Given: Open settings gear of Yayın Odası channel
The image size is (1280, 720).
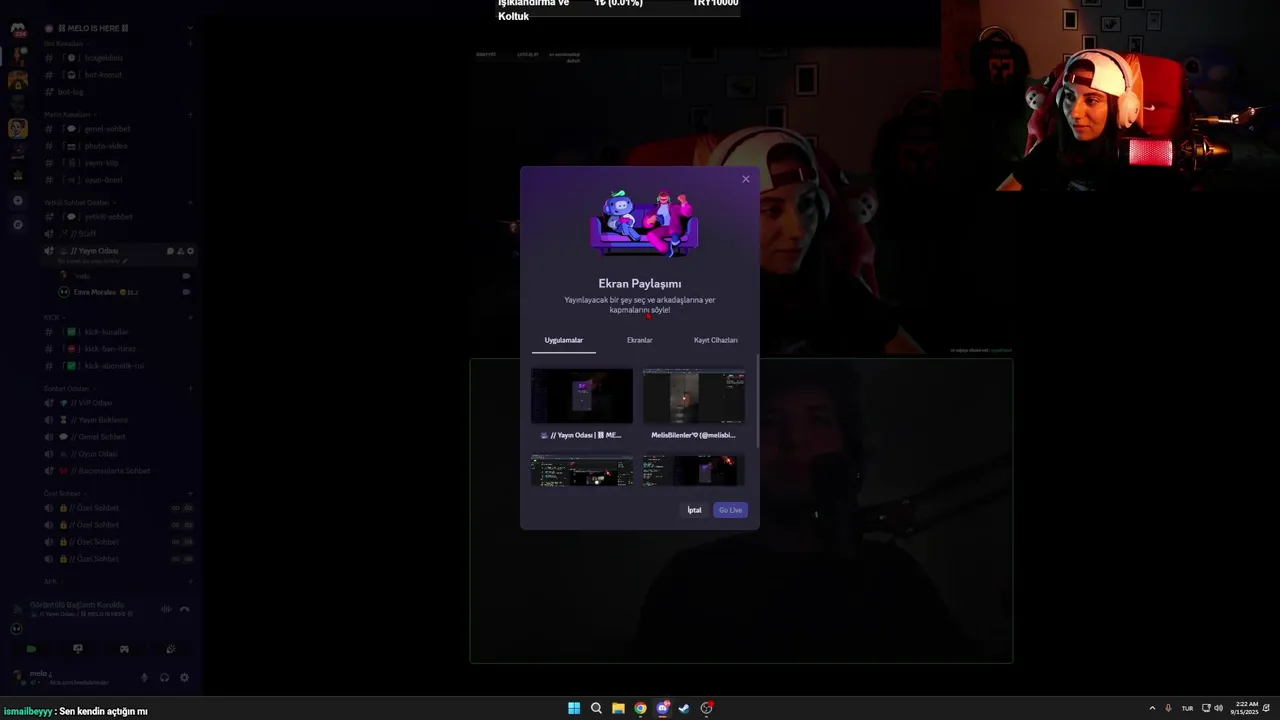Looking at the screenshot, I should pyautogui.click(x=190, y=251).
